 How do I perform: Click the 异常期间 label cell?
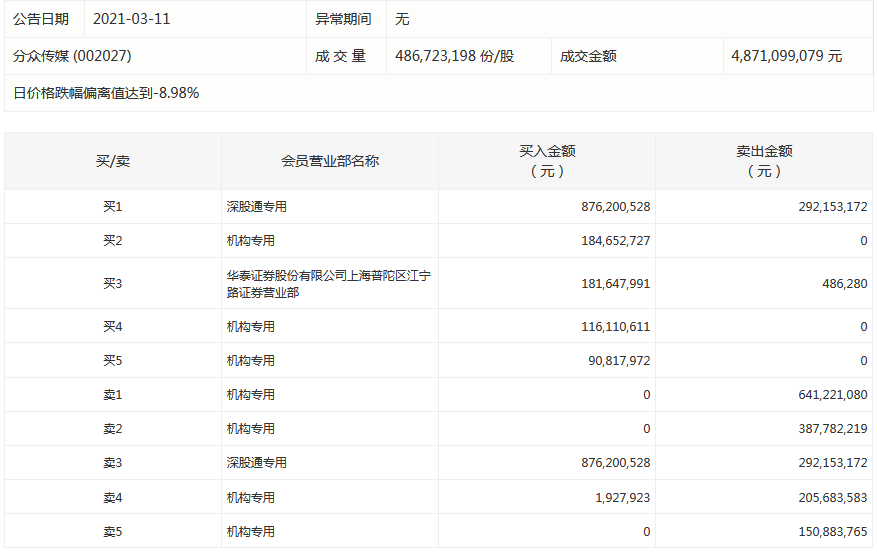tap(343, 19)
